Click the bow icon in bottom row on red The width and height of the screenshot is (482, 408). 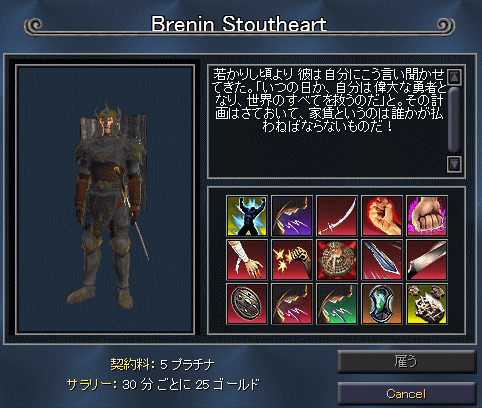pyautogui.click(x=292, y=304)
